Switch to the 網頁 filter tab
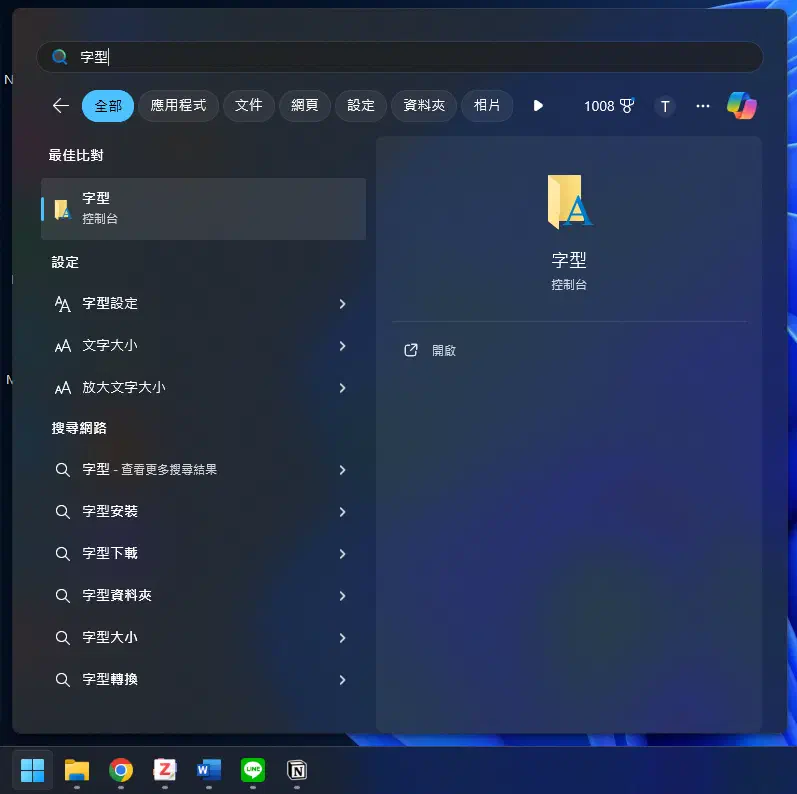797x794 pixels. [x=304, y=106]
